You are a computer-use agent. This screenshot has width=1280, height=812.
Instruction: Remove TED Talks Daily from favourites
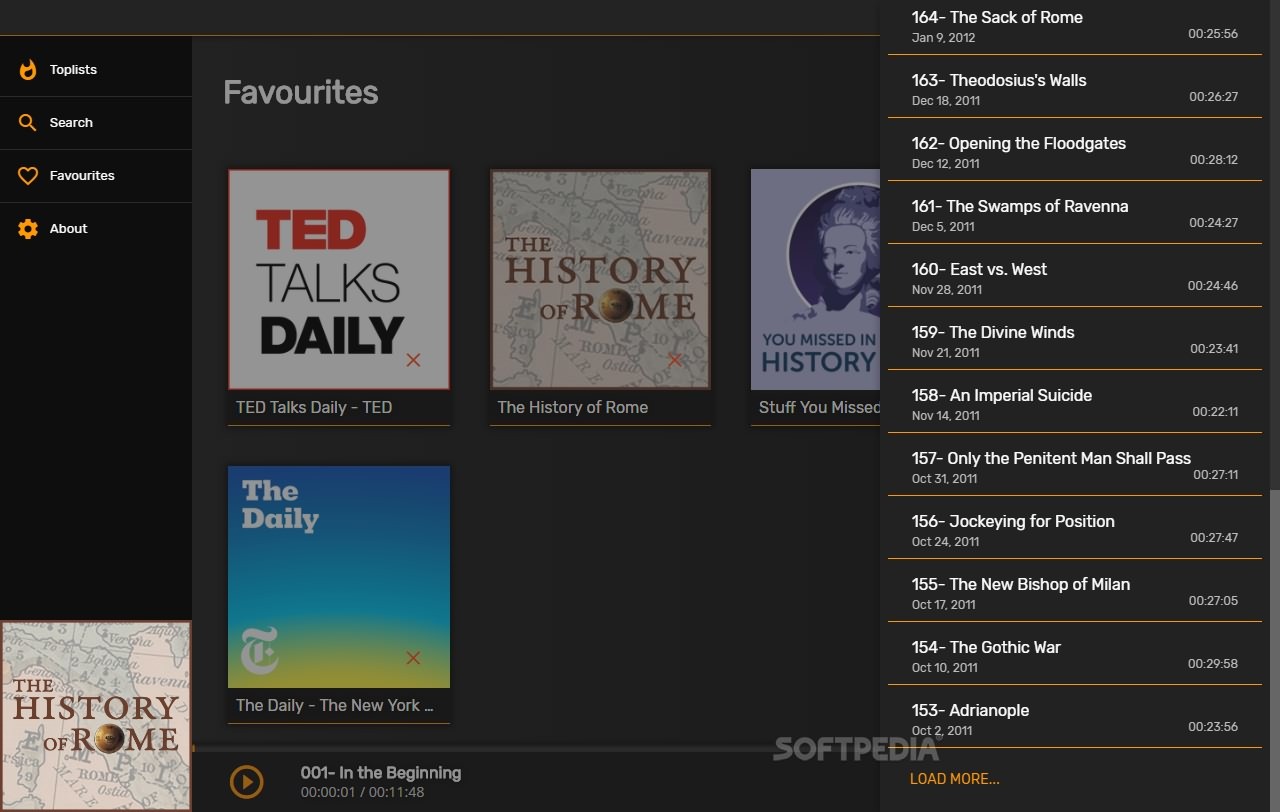[413, 360]
